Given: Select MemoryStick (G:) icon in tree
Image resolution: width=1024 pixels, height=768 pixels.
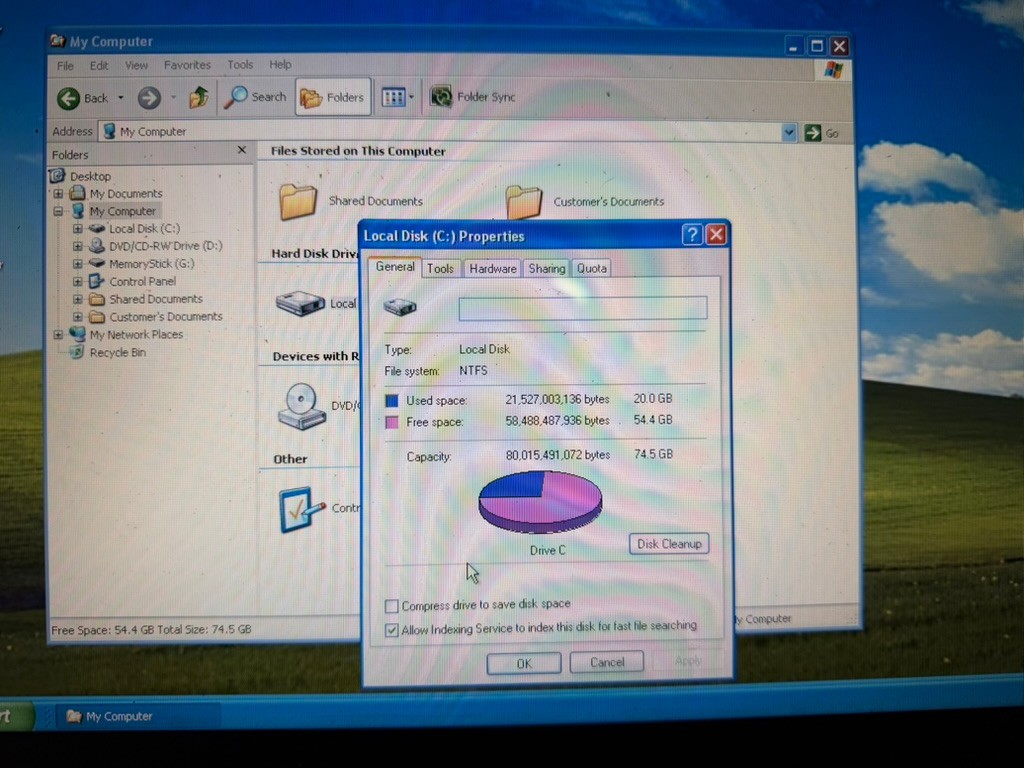Looking at the screenshot, I should tap(97, 263).
